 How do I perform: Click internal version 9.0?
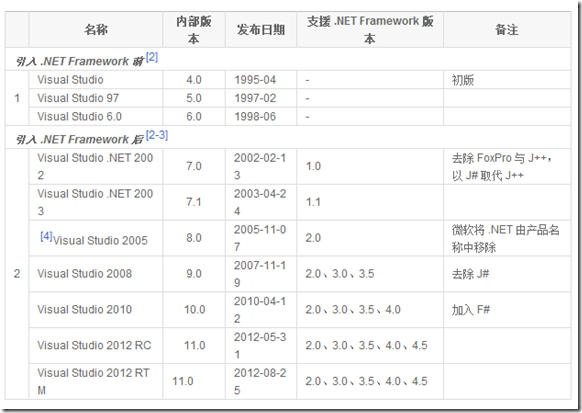tap(194, 274)
